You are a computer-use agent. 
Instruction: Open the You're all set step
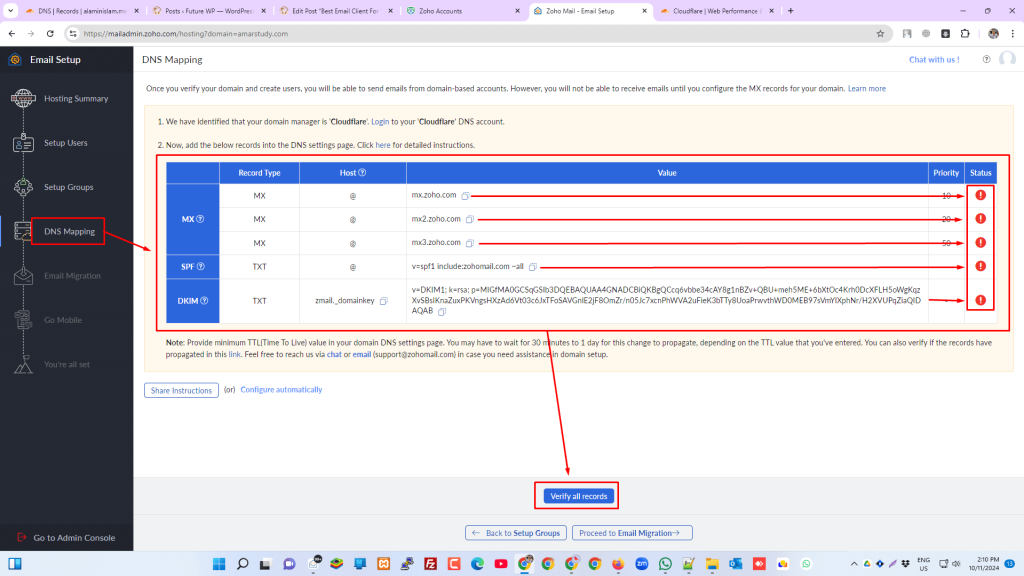[67, 364]
